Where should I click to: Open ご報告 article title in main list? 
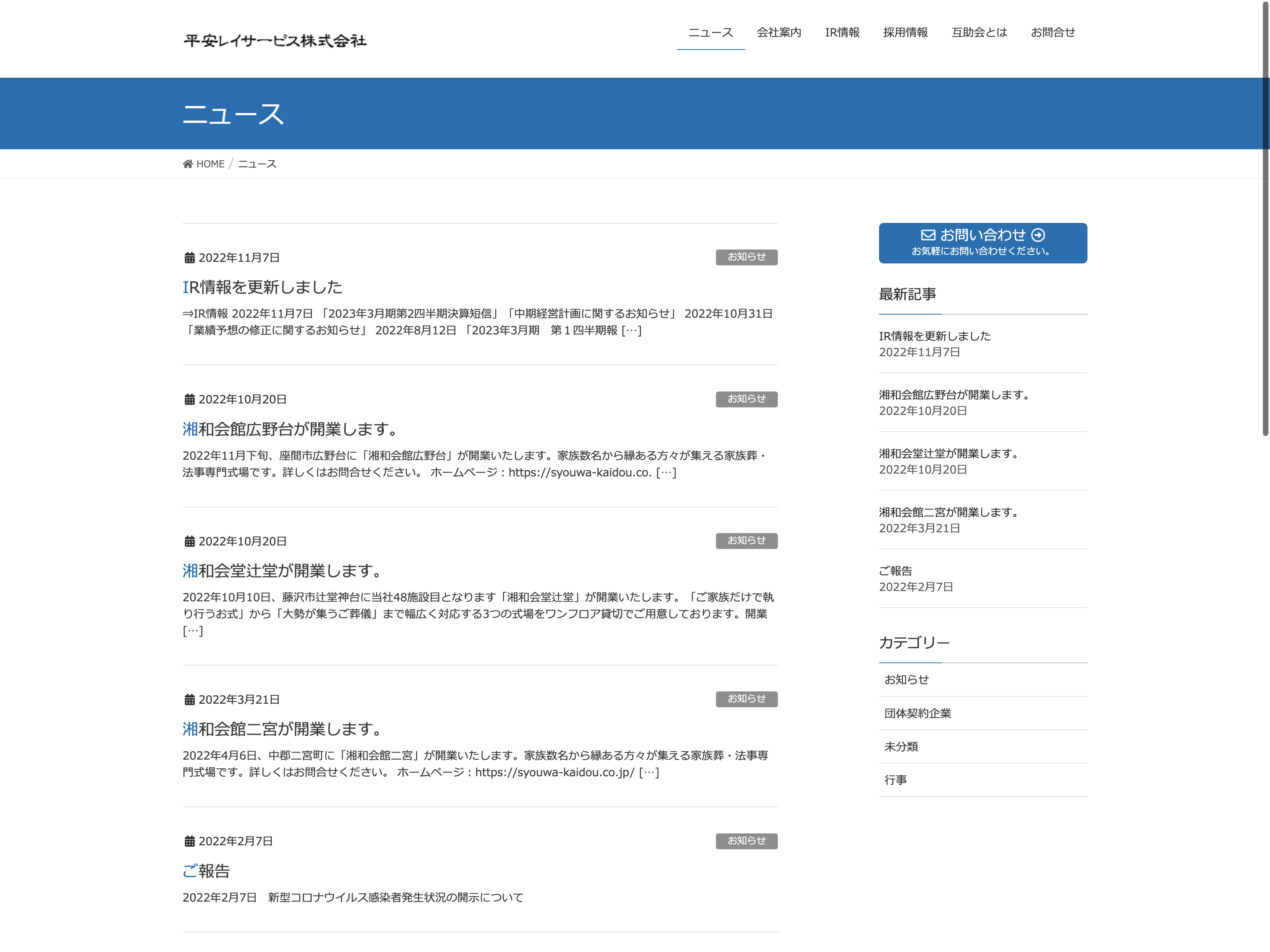point(206,871)
